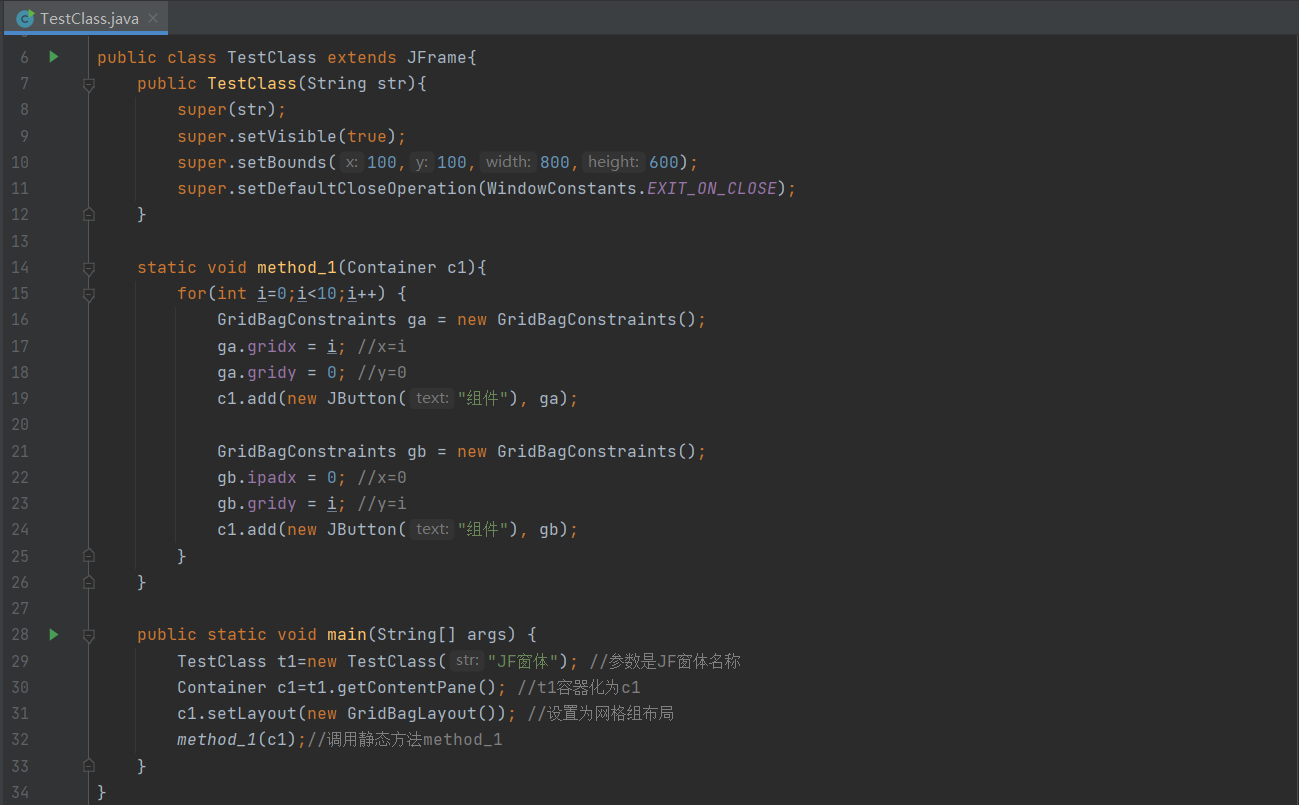Collapse method_1 using the line 14 fold marker

[x=89, y=267]
